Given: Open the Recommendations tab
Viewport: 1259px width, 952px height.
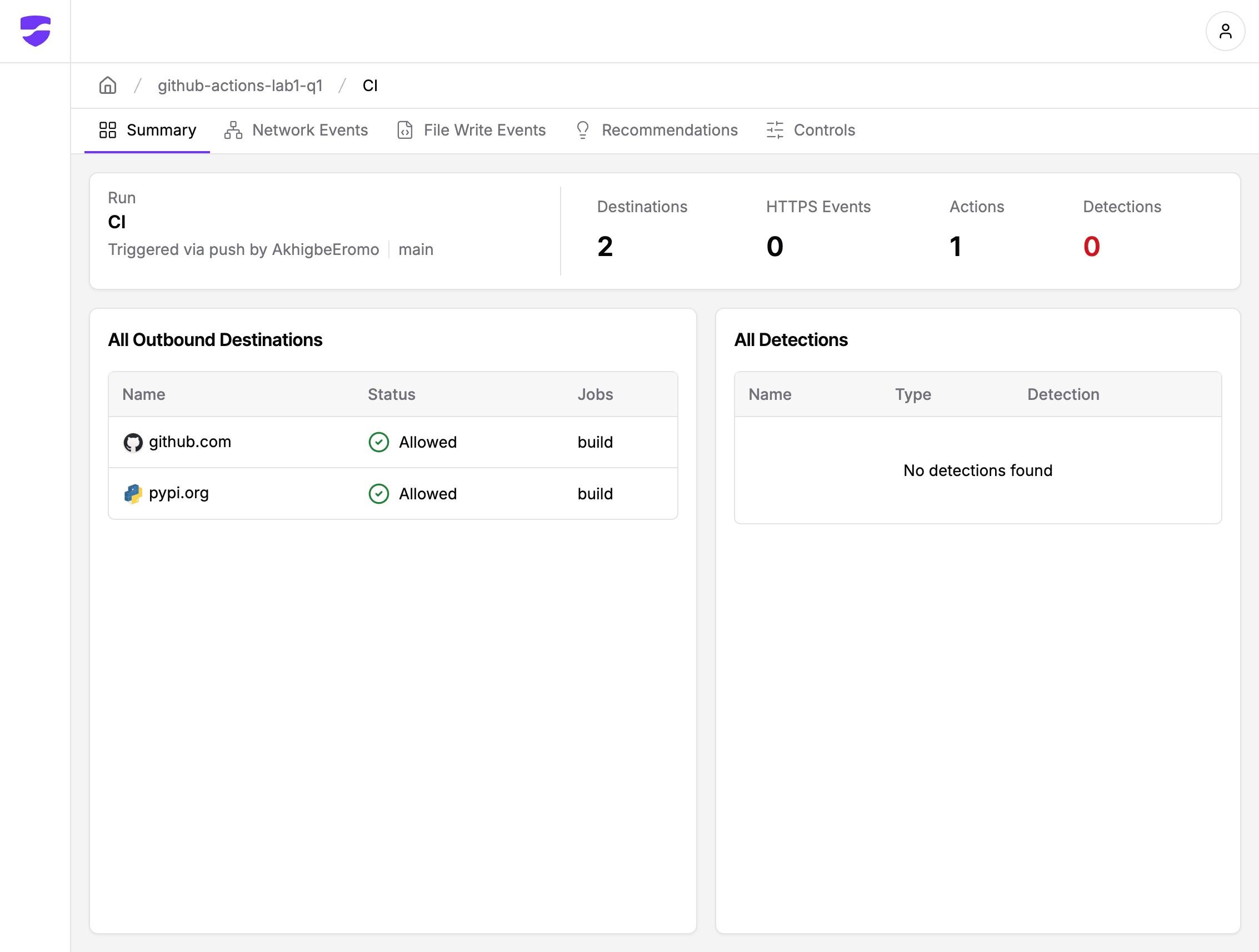Looking at the screenshot, I should [656, 131].
